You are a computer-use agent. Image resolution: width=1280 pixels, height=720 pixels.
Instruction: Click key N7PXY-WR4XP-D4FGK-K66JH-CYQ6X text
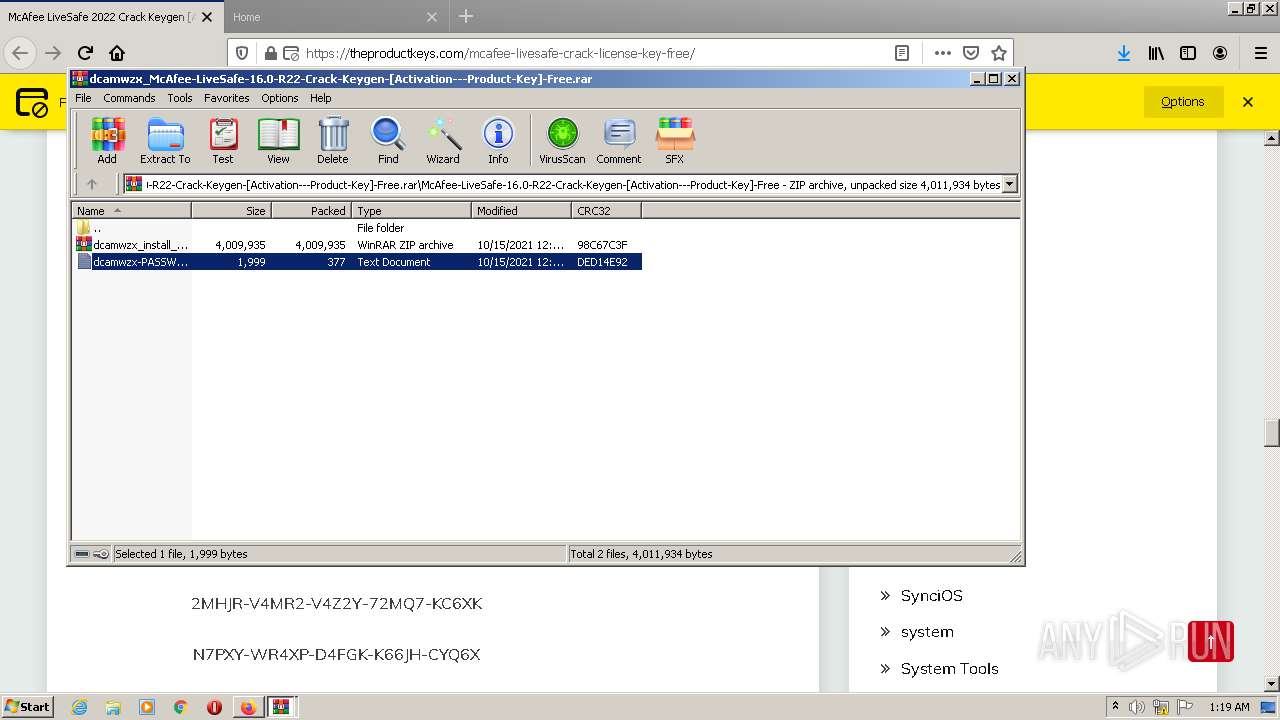[337, 655]
